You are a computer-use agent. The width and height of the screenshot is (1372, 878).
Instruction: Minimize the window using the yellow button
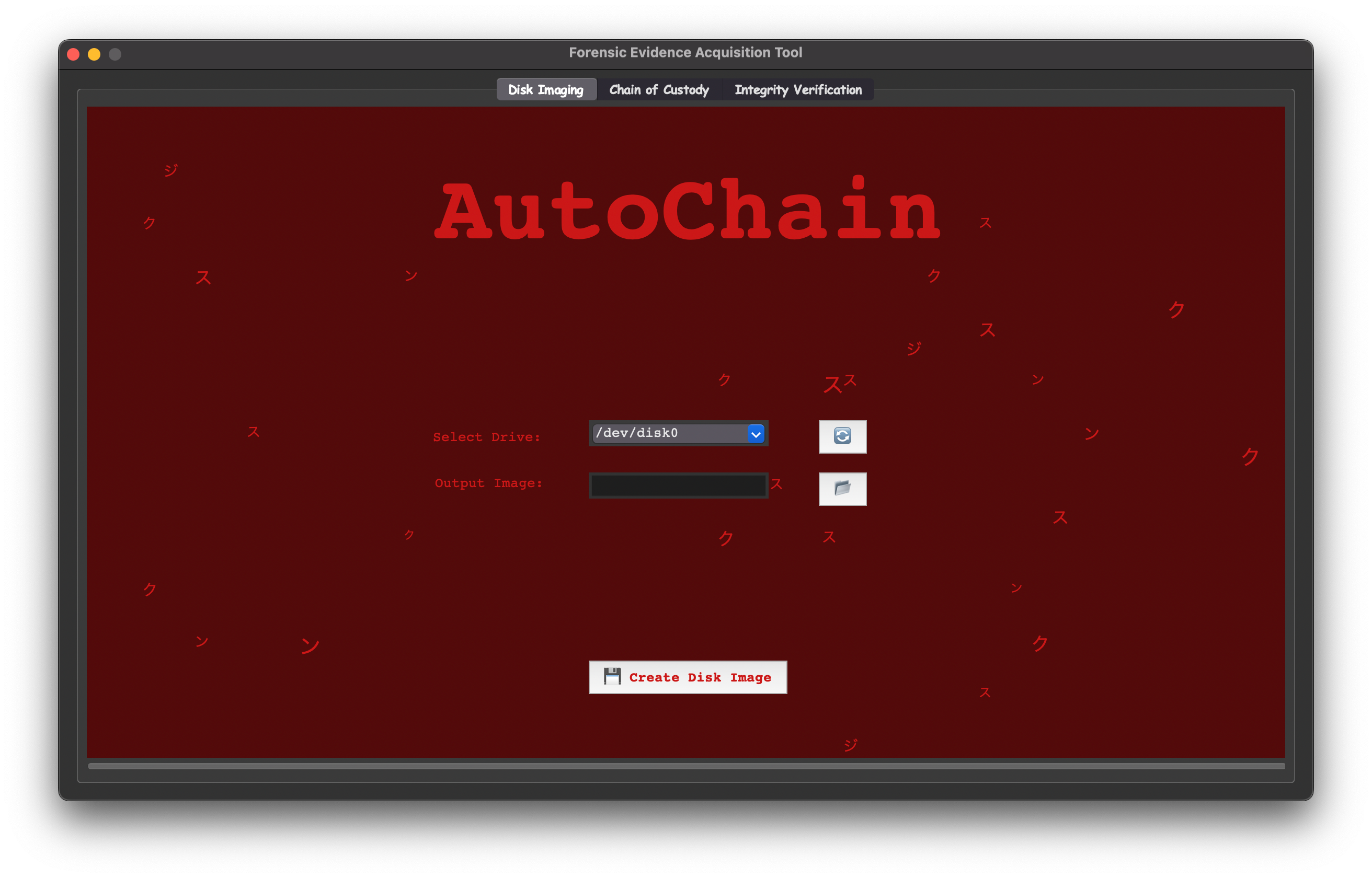pos(94,54)
